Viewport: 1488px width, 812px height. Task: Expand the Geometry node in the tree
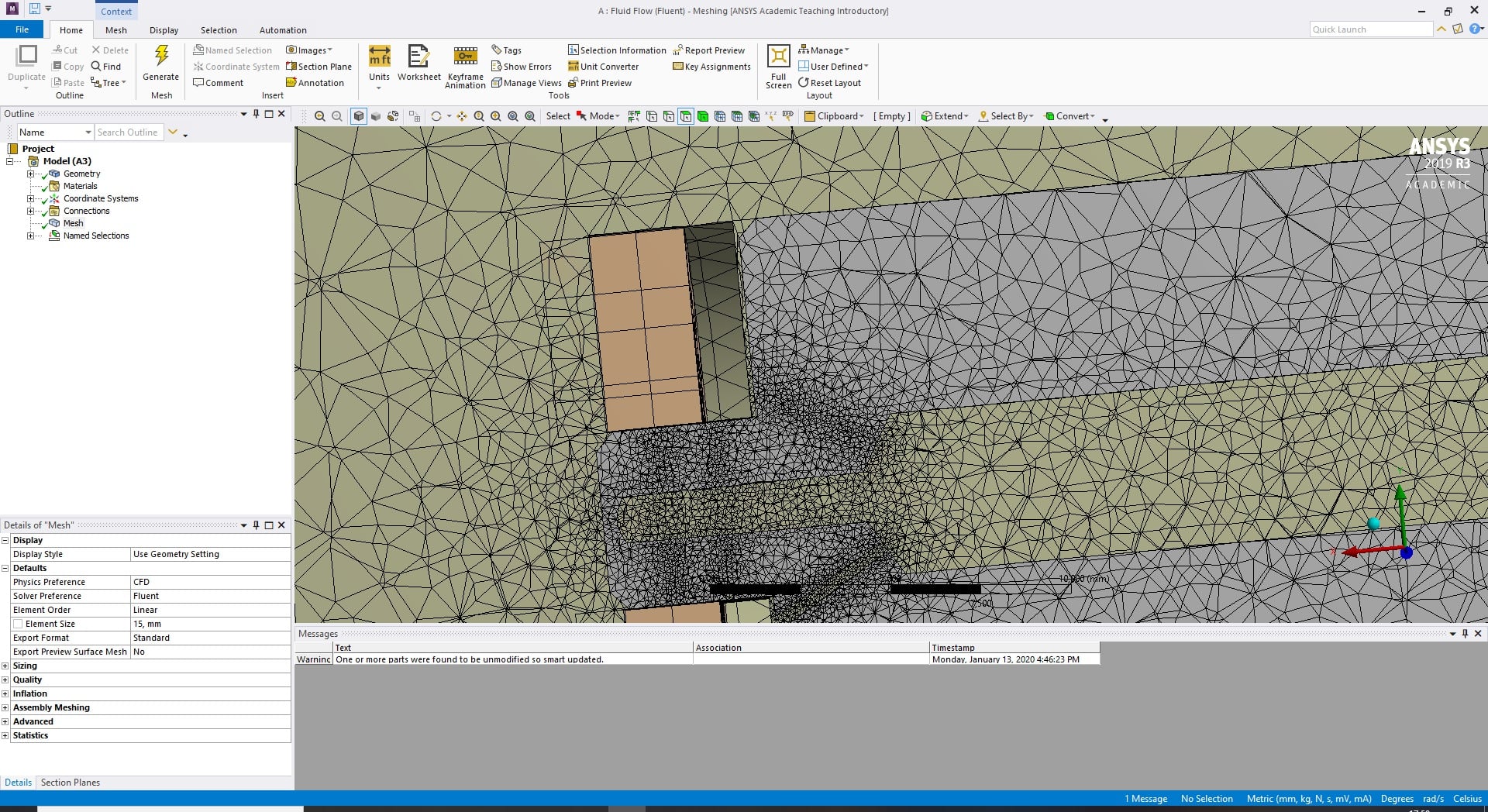pos(31,174)
